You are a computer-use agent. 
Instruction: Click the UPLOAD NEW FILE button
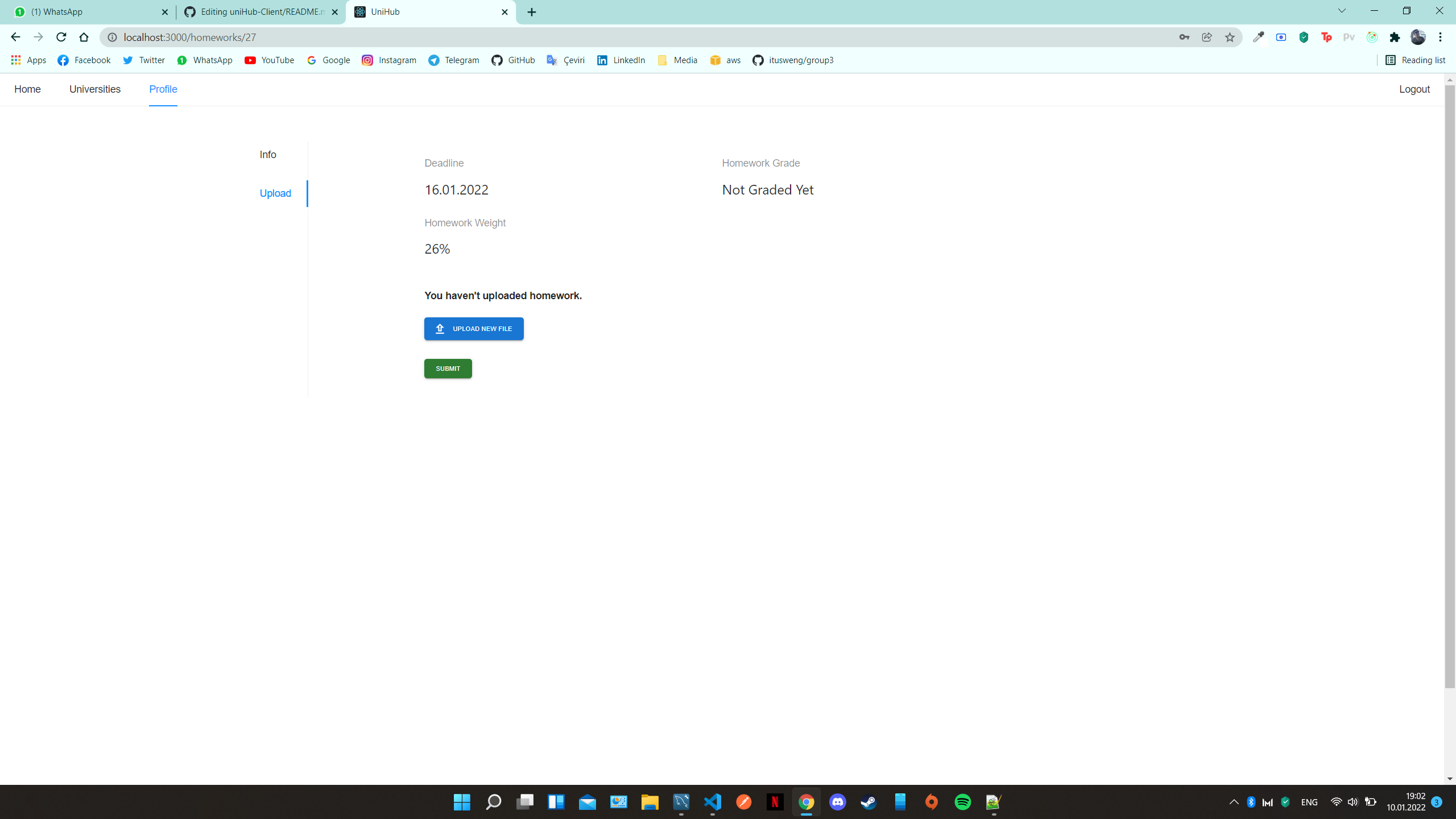point(473,328)
